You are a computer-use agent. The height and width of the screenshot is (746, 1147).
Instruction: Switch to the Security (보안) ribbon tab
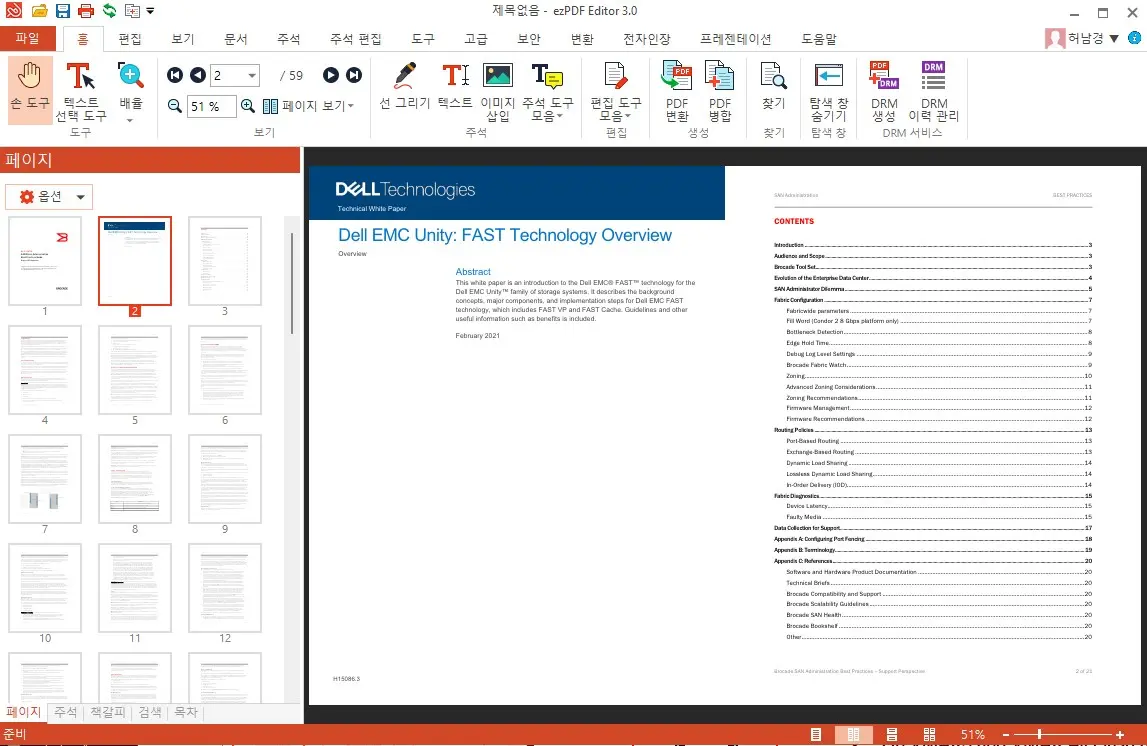click(529, 39)
